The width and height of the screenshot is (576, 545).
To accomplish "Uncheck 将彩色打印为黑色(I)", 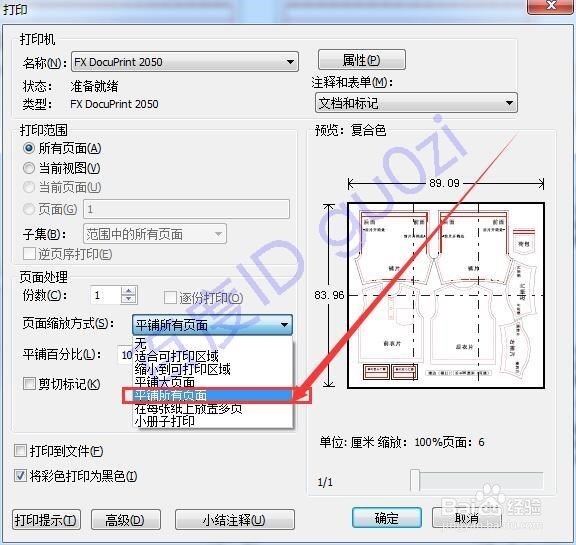I will point(20,476).
